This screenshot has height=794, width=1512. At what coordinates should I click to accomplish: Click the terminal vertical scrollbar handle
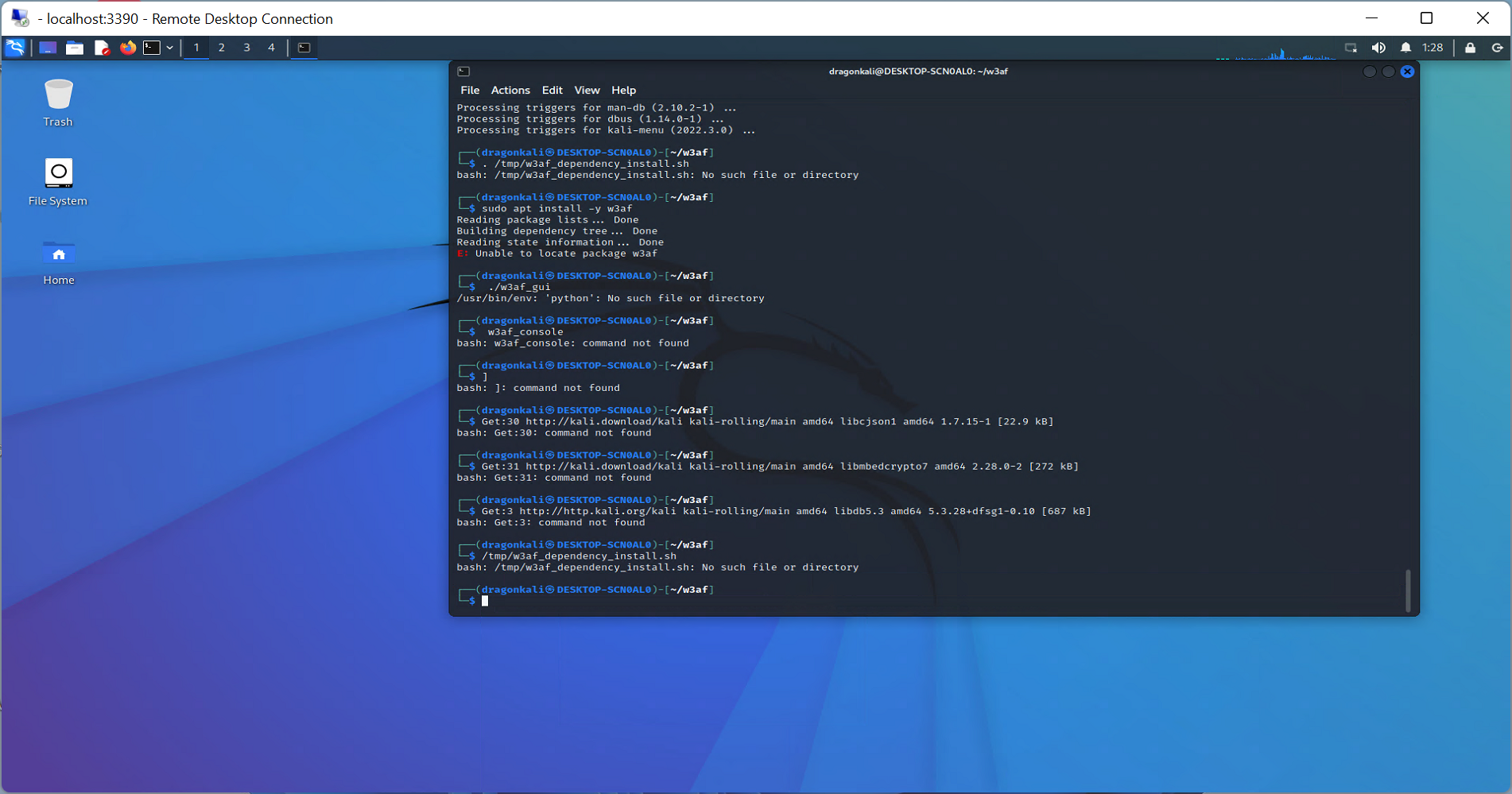click(1408, 591)
